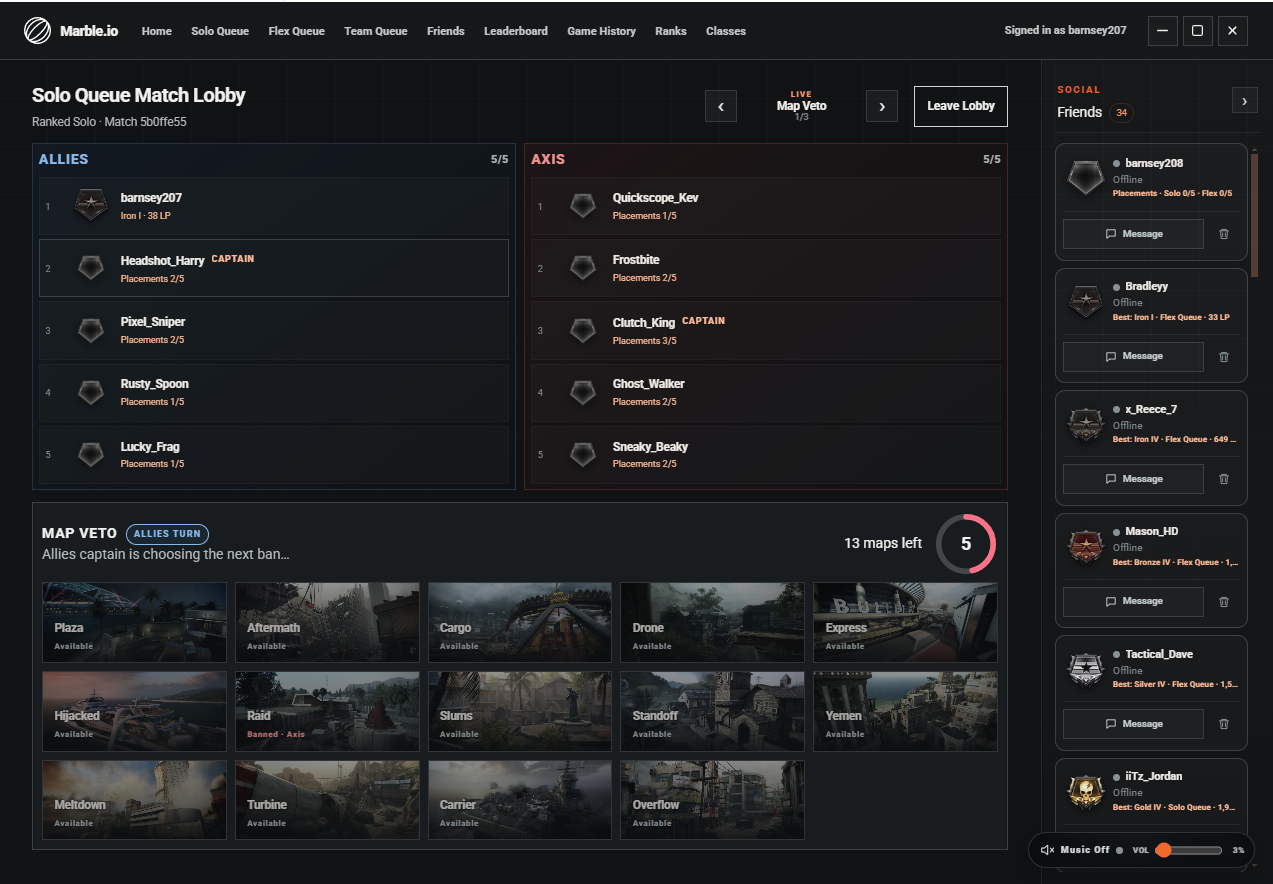
Task: Click the banned Raid map thumbnail
Action: coord(327,711)
